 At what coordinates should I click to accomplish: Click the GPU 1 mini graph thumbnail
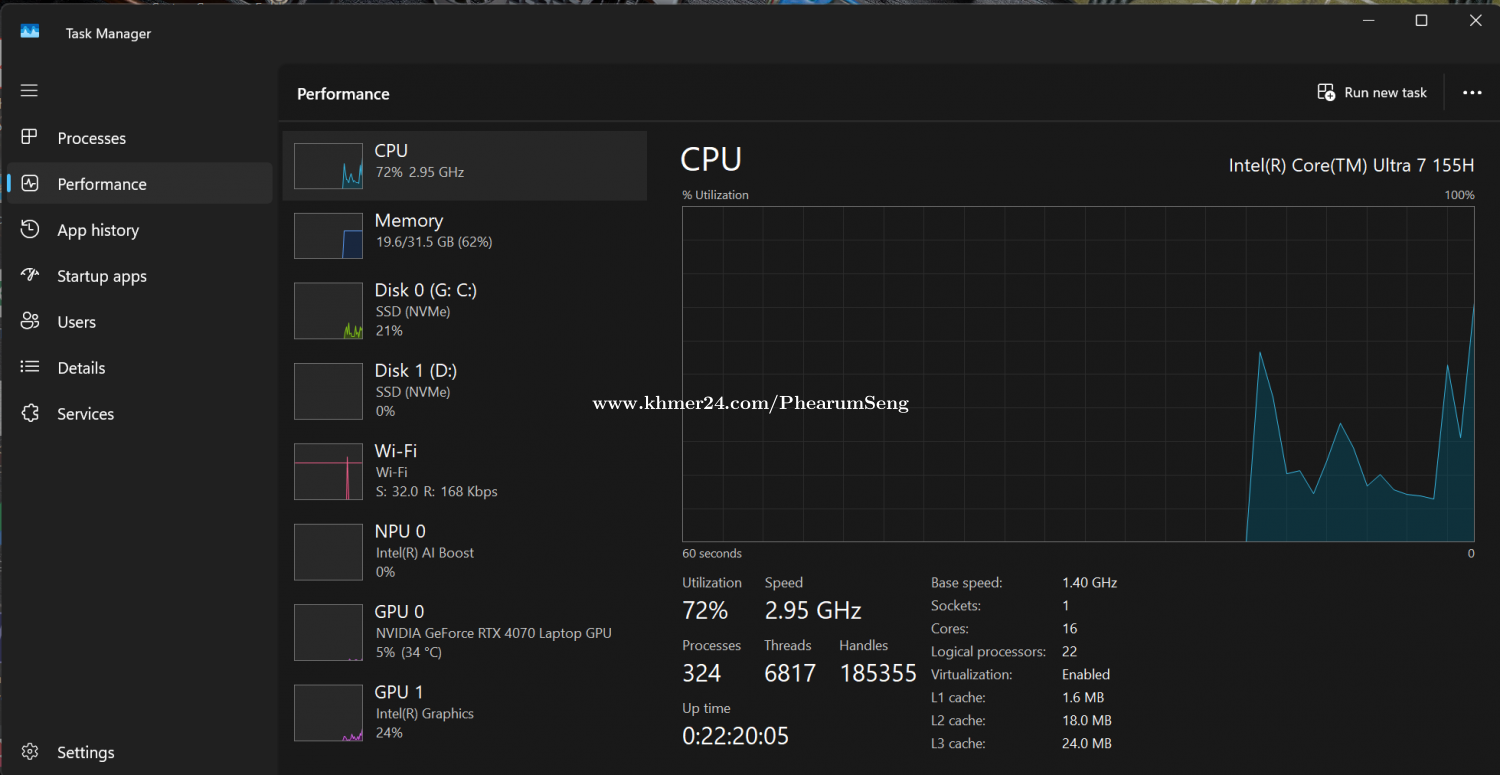click(328, 713)
